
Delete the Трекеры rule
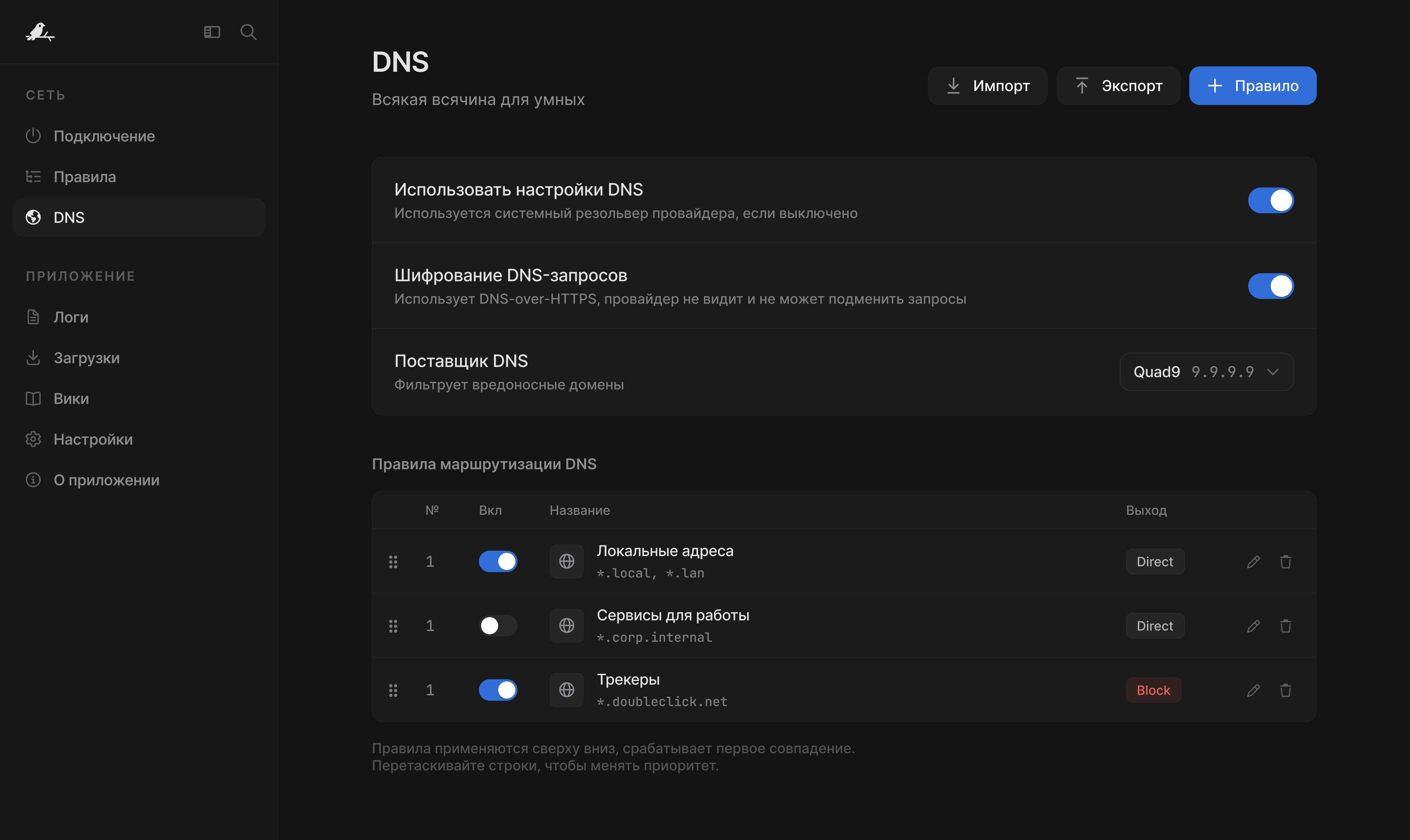click(x=1285, y=690)
